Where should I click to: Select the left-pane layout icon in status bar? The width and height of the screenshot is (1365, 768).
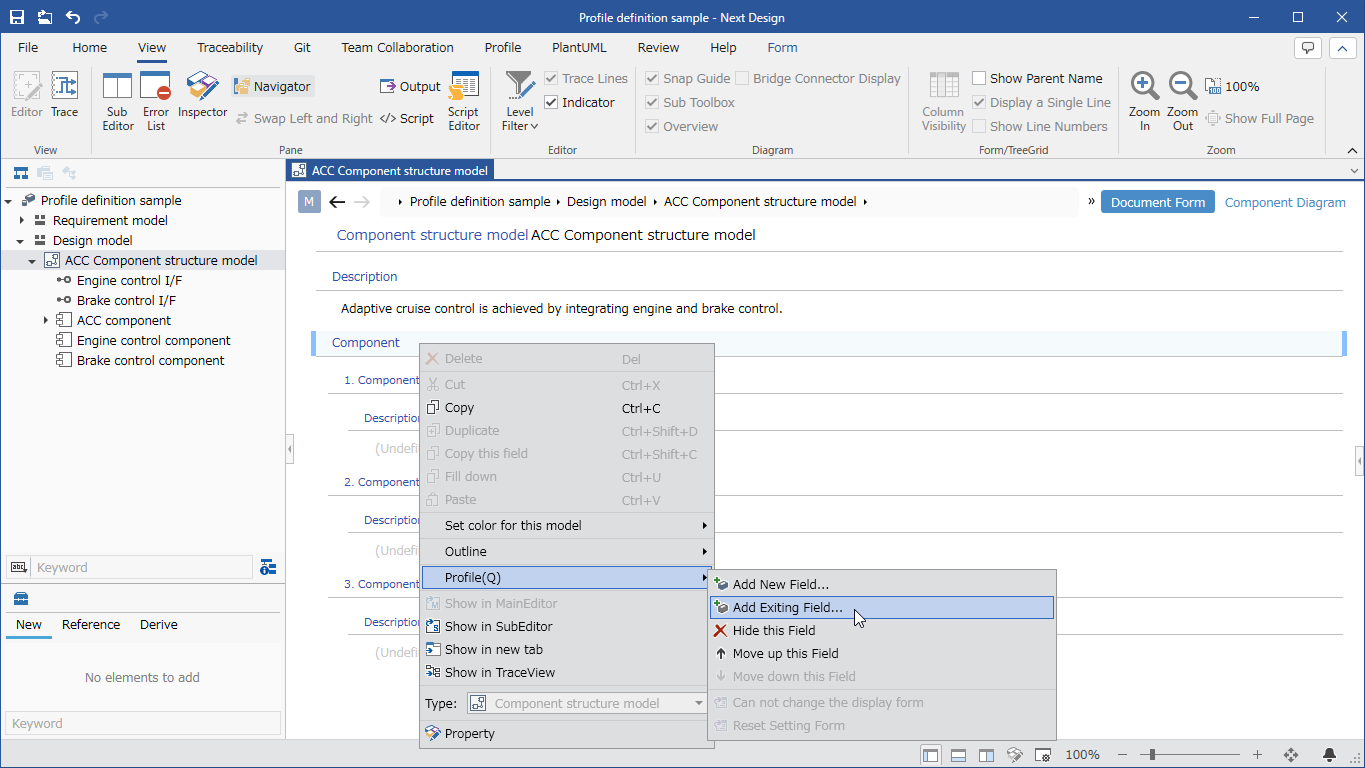(x=931, y=755)
